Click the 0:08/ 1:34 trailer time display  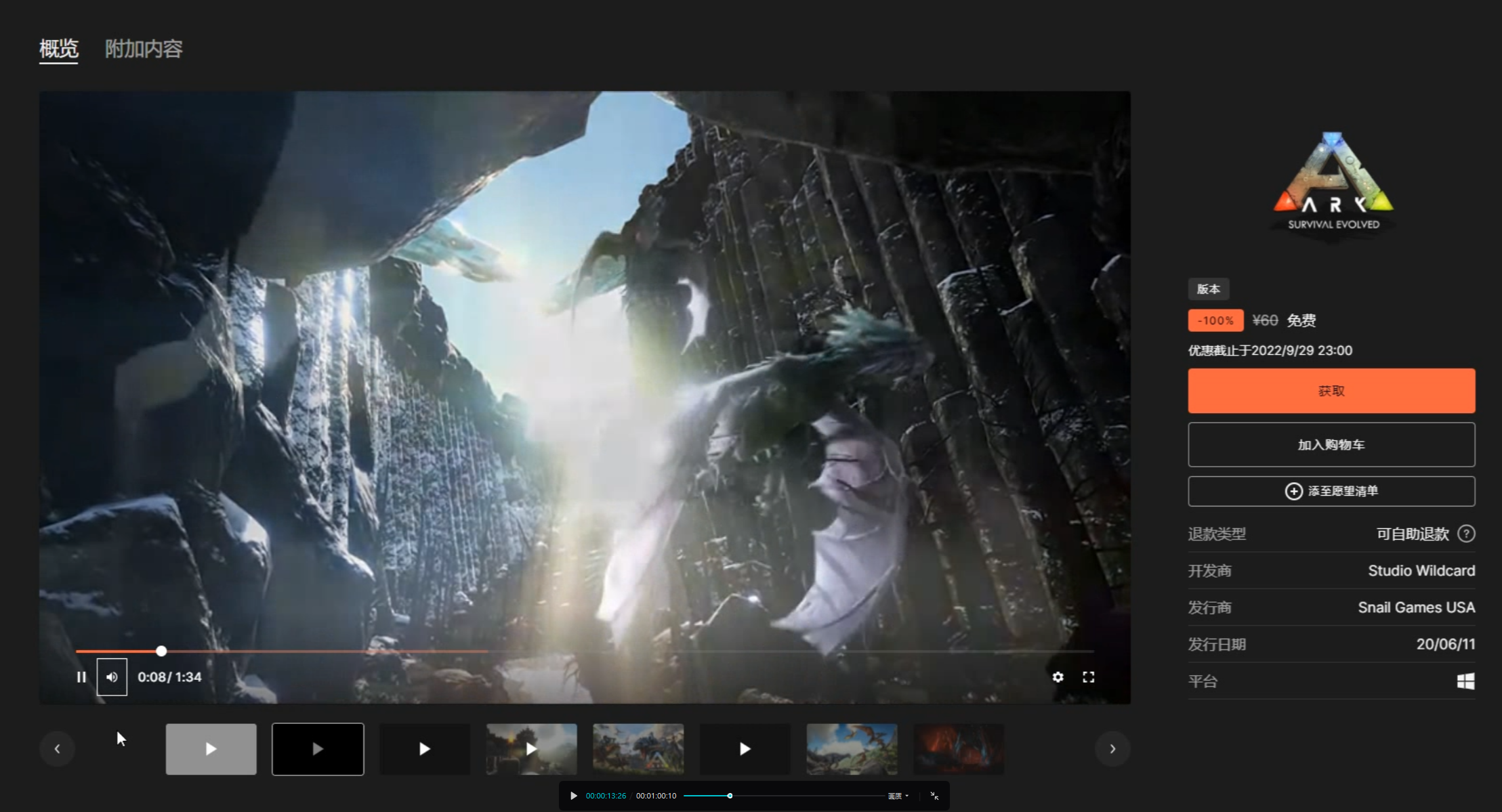click(x=169, y=677)
